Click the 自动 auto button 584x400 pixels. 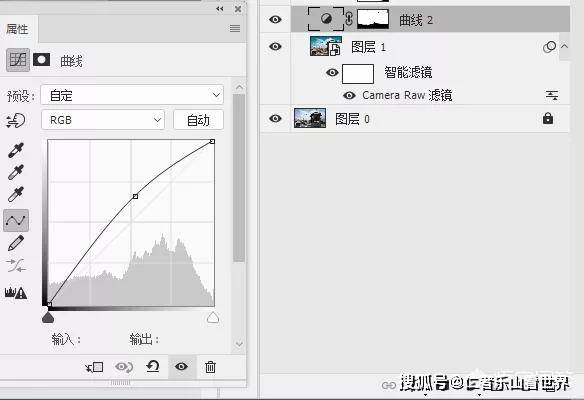[198, 120]
